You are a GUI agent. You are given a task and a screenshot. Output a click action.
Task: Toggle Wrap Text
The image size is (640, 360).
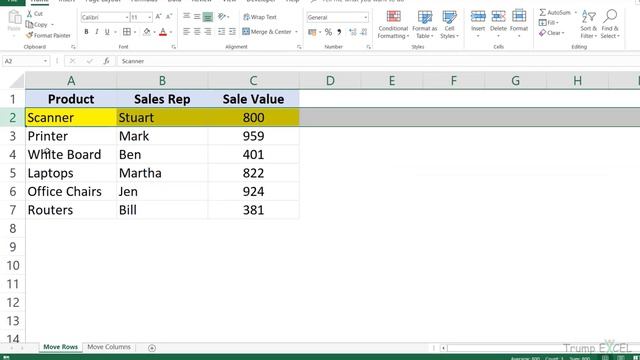click(x=260, y=17)
